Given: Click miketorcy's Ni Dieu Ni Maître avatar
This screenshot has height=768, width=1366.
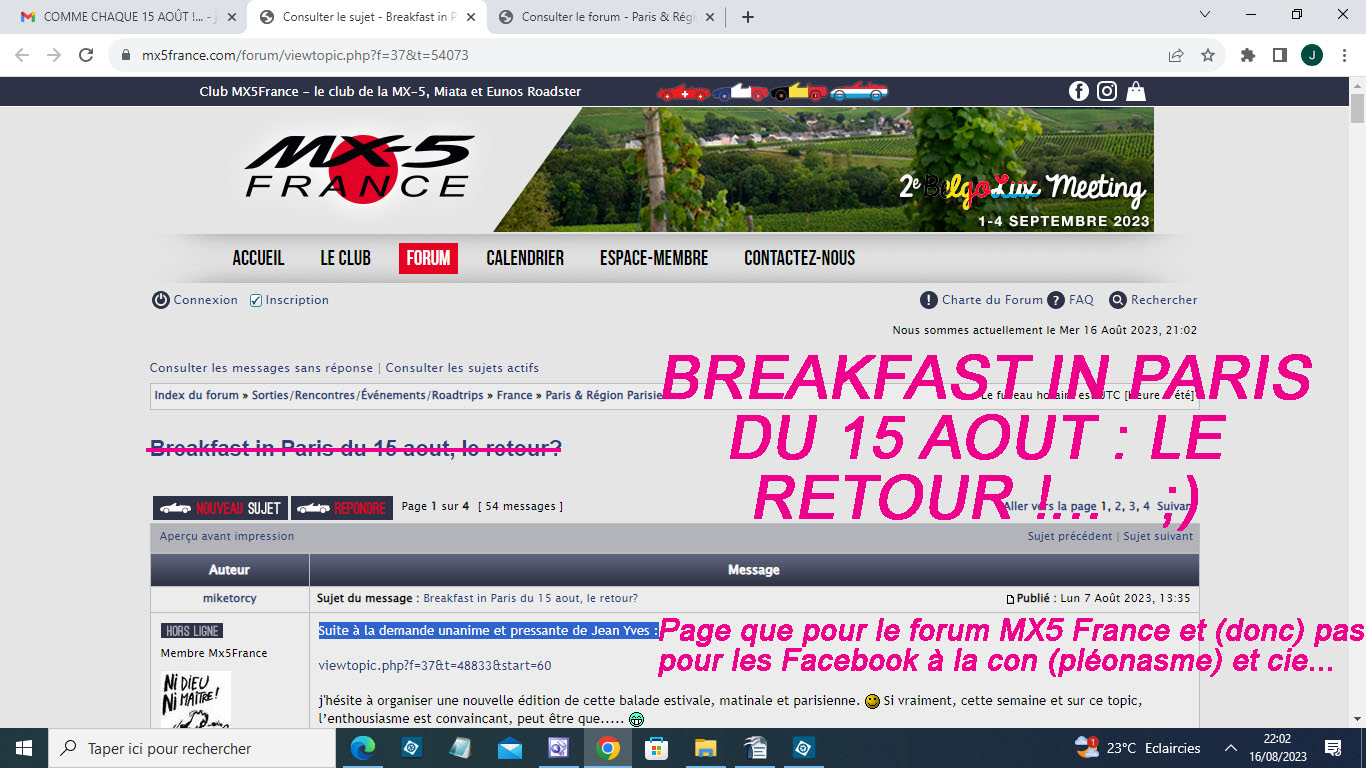Looking at the screenshot, I should pos(196,699).
